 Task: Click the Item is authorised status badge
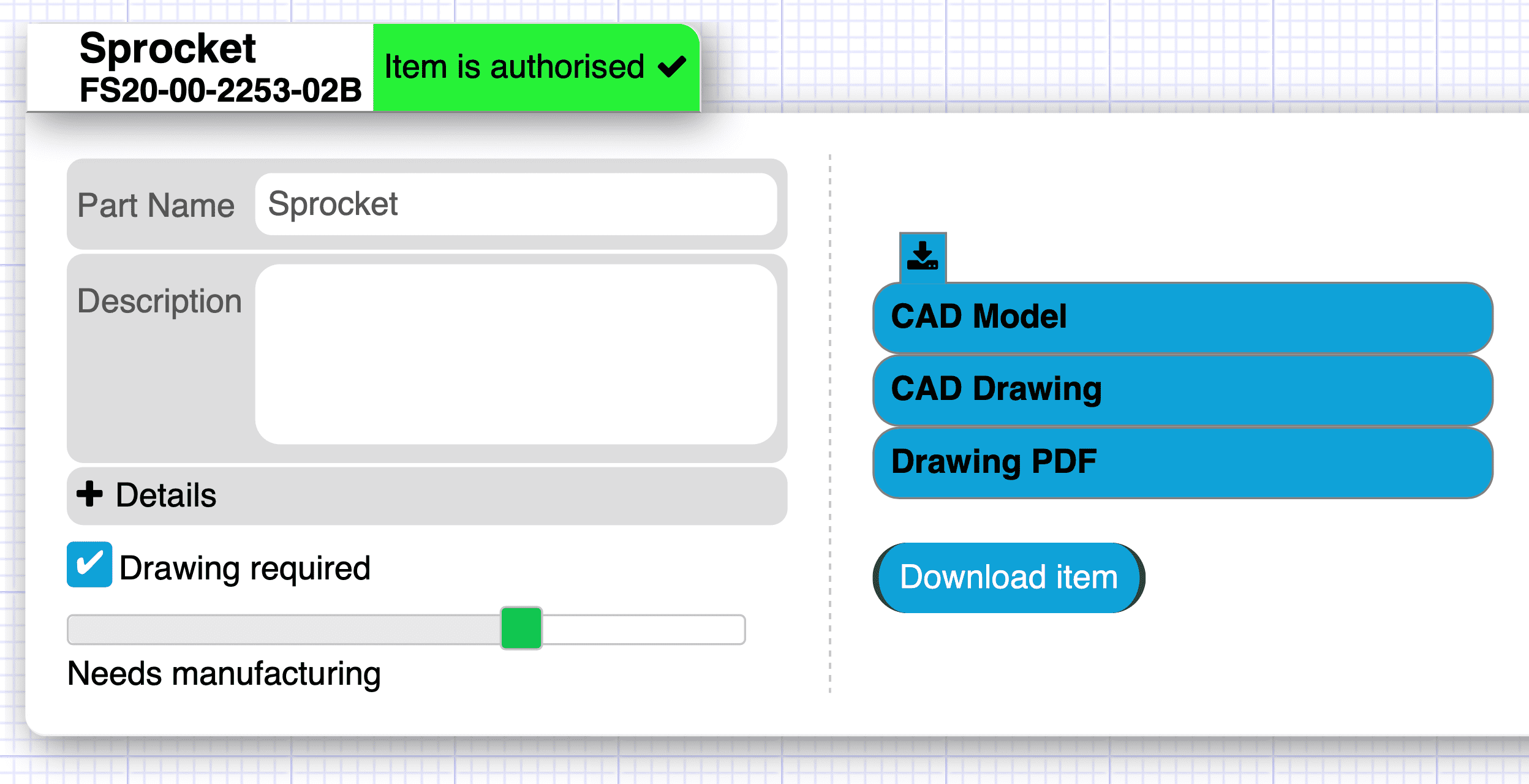click(536, 67)
